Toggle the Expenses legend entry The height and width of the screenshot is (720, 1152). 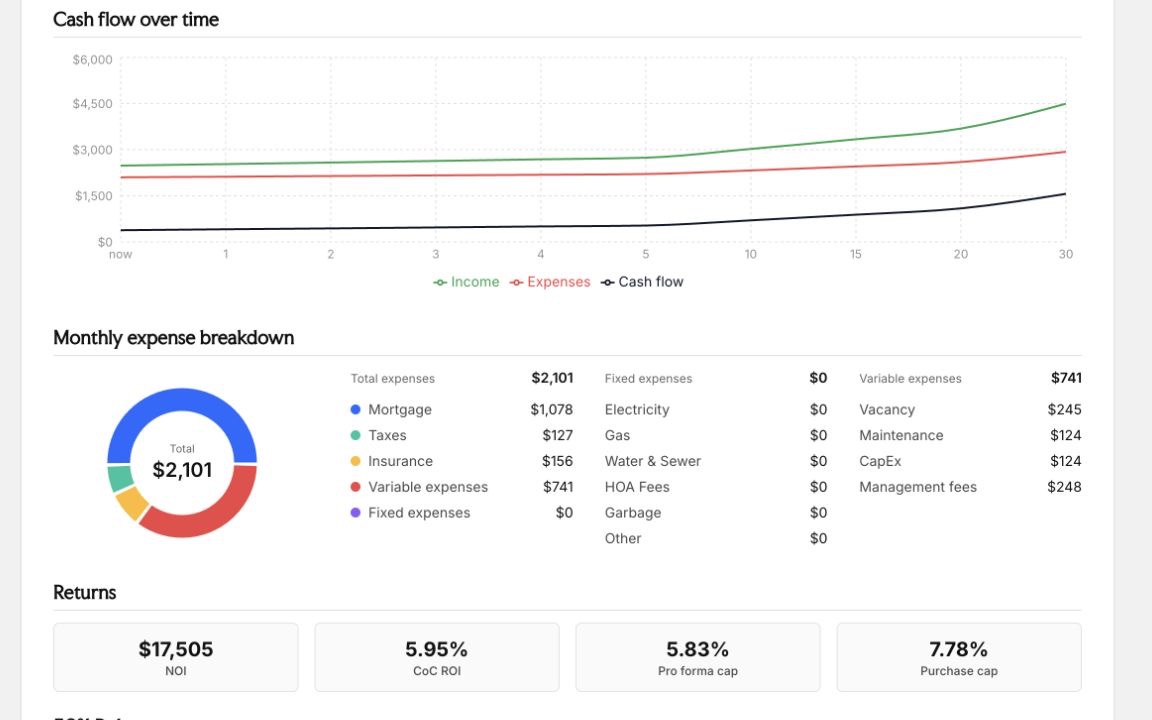tap(550, 282)
